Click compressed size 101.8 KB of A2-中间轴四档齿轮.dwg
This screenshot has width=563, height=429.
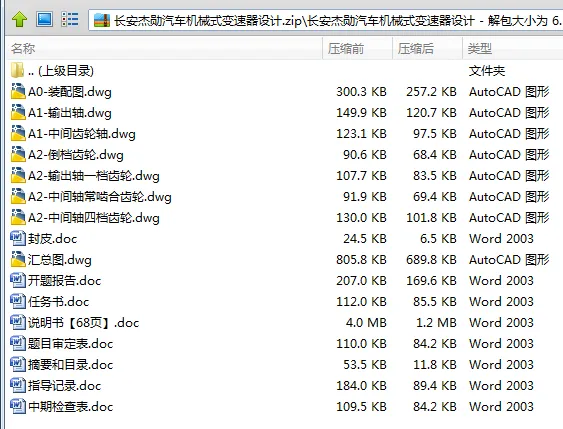(x=431, y=218)
